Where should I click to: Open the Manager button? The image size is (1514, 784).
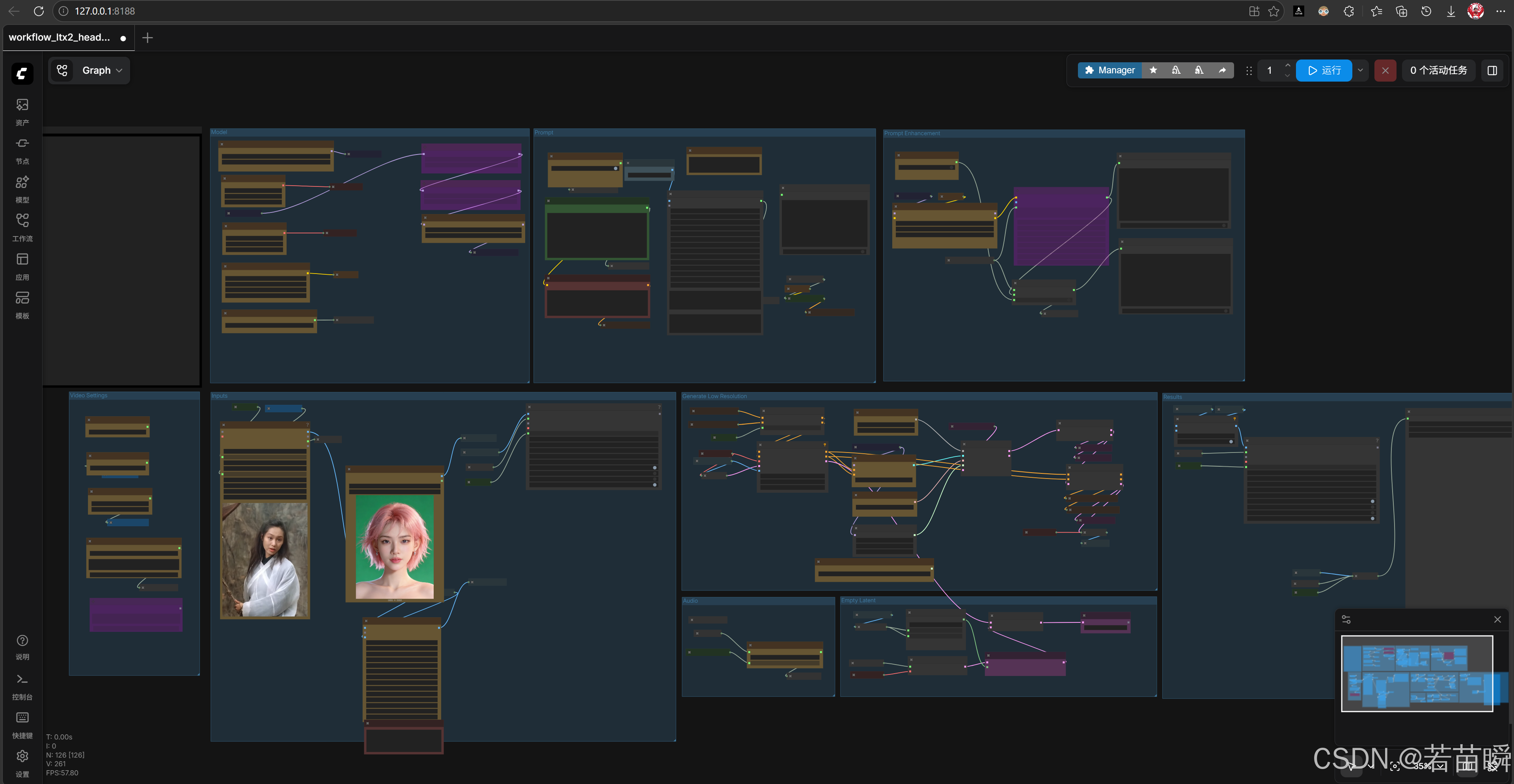click(x=1109, y=71)
